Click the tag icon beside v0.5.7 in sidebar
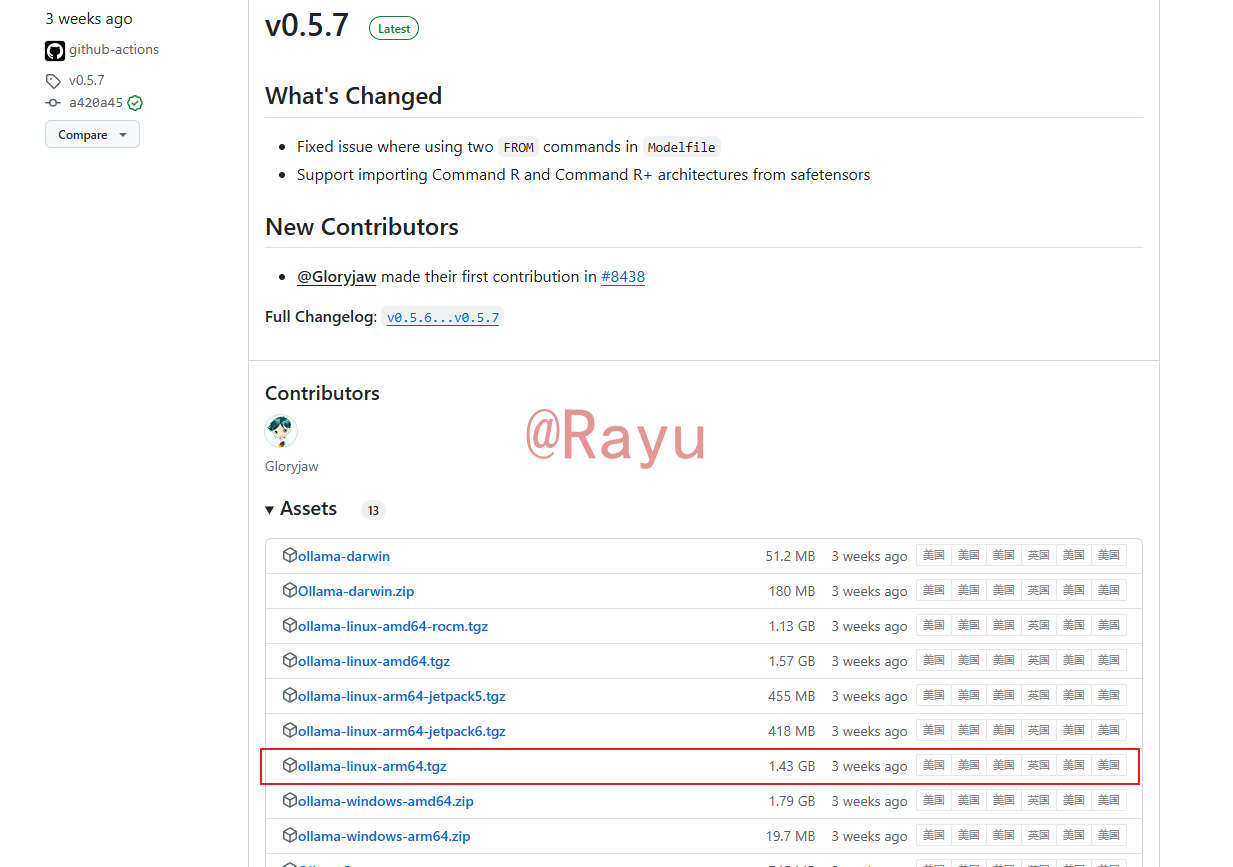 point(53,81)
